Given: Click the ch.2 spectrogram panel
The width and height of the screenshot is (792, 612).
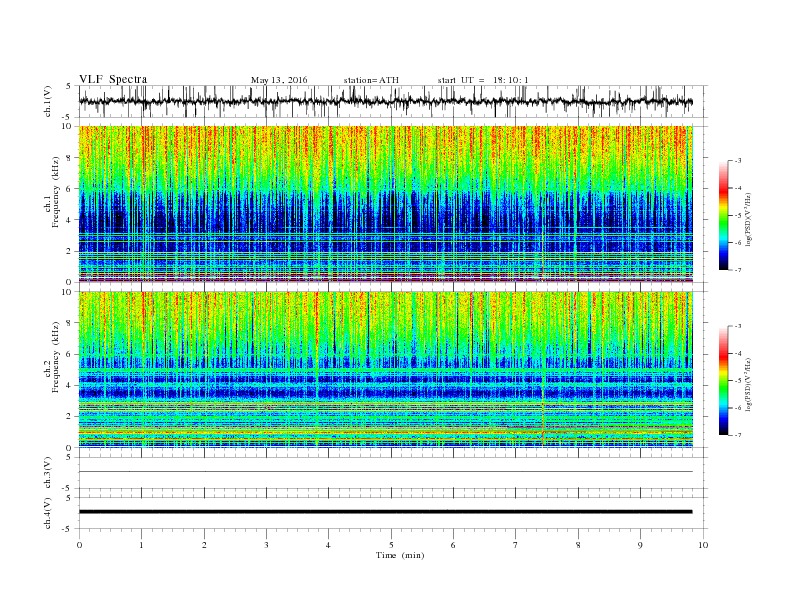Looking at the screenshot, I should pos(386,369).
